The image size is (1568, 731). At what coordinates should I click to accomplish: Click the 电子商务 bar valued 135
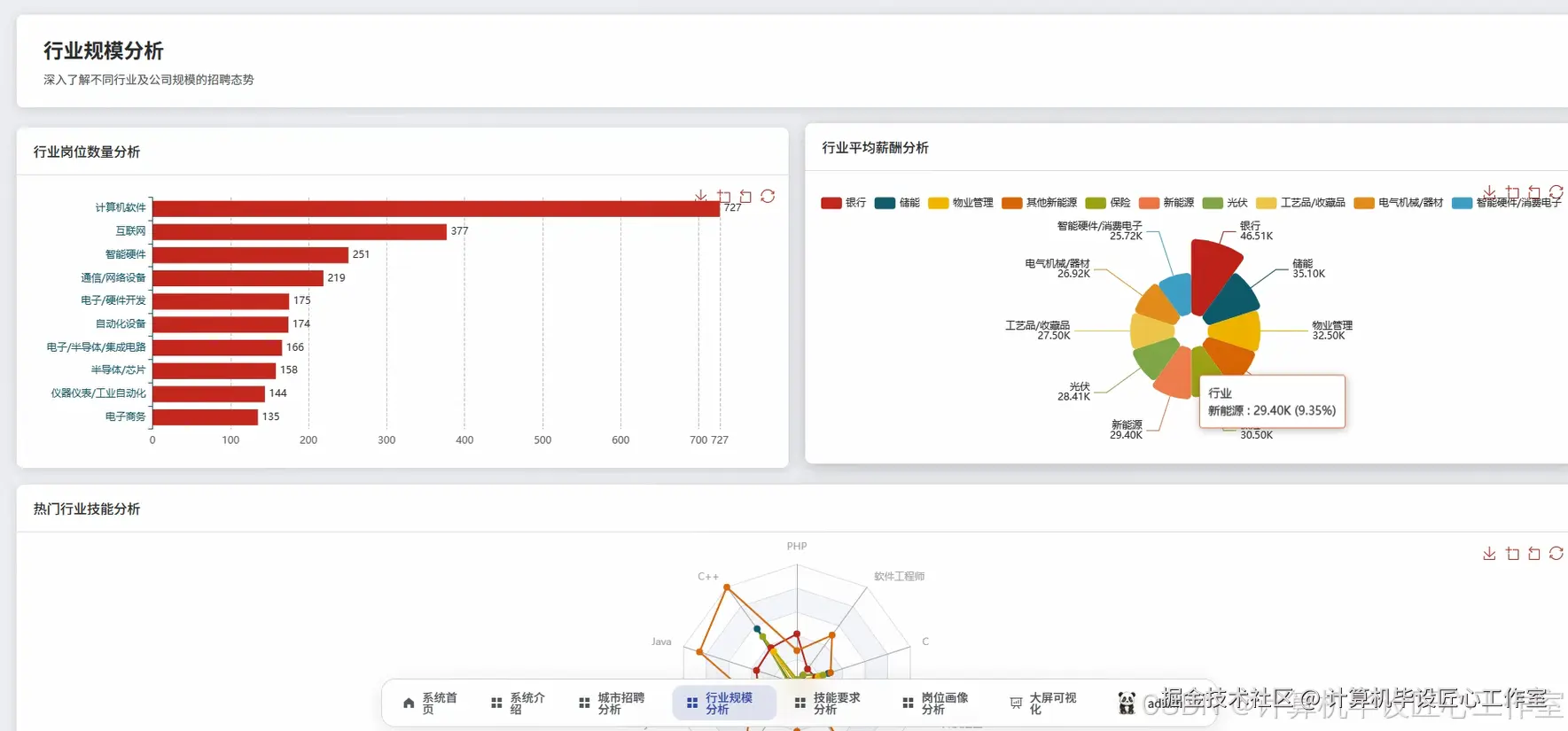click(x=205, y=416)
